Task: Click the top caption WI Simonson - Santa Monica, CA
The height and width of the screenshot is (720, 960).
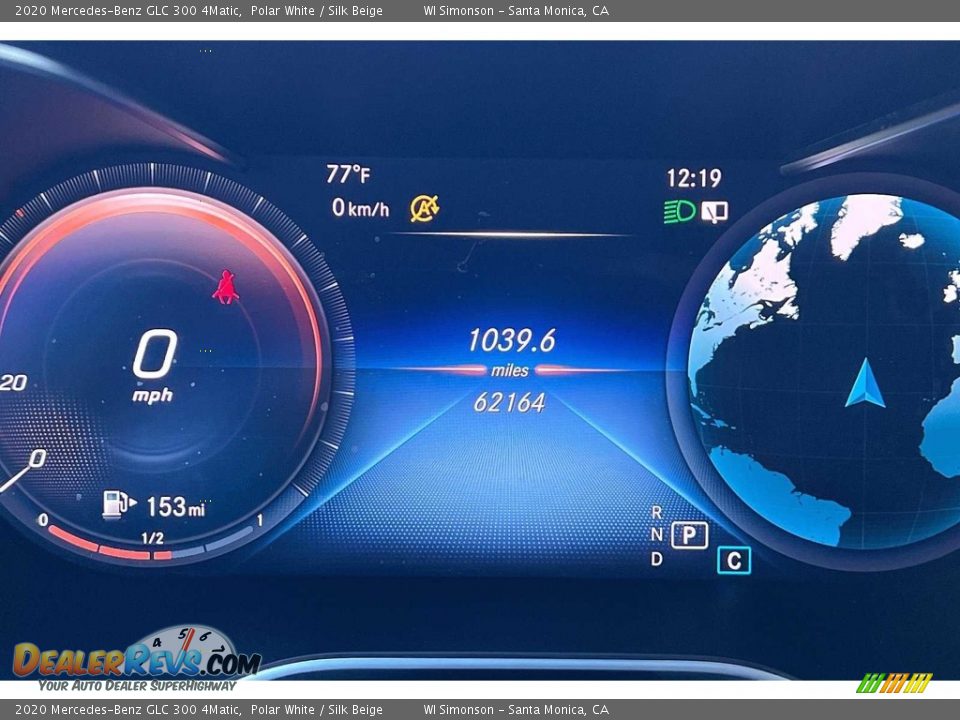Action: click(x=516, y=10)
